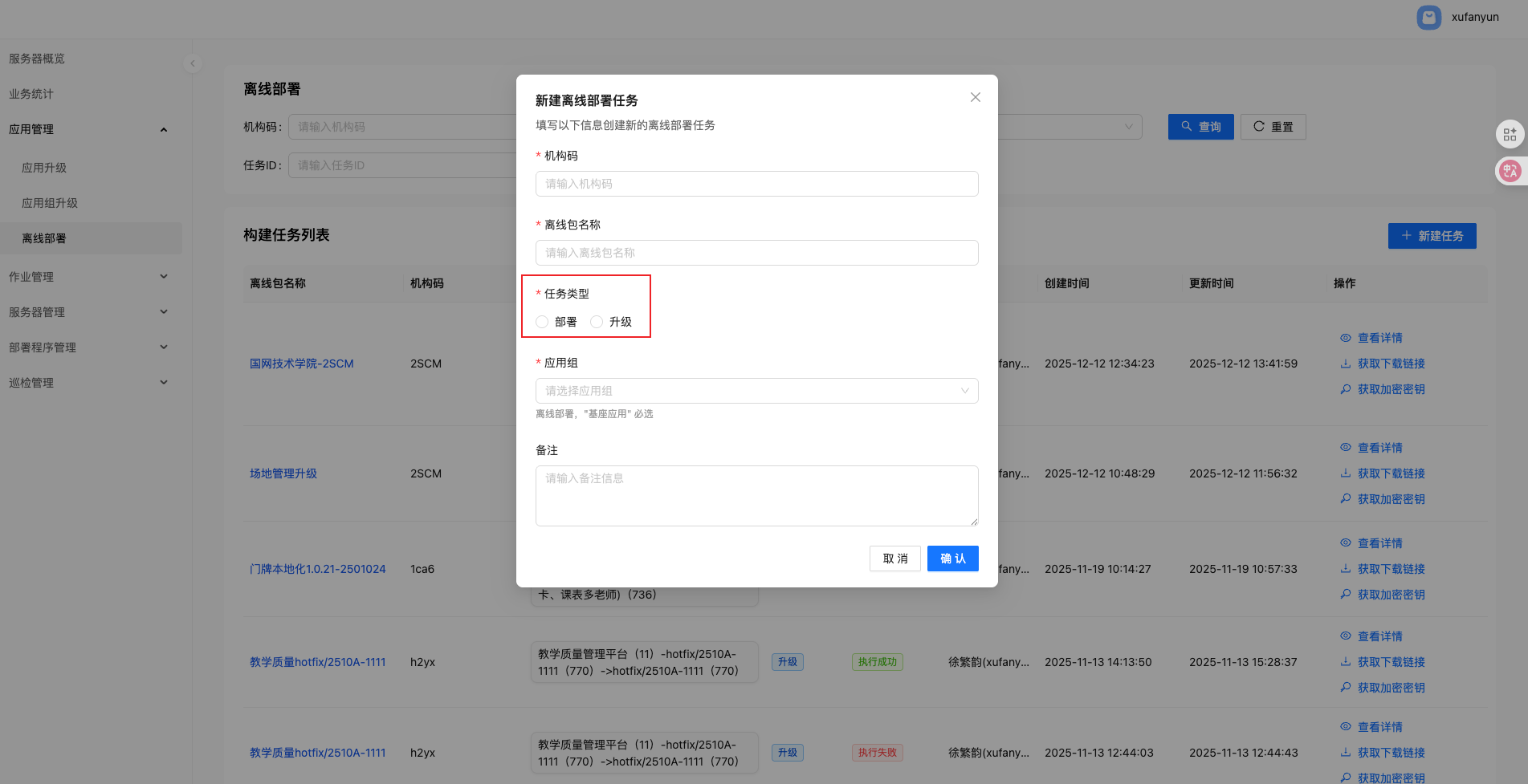Click the user avatar icon beside xufanyun
Image resolution: width=1528 pixels, height=784 pixels.
tap(1428, 18)
